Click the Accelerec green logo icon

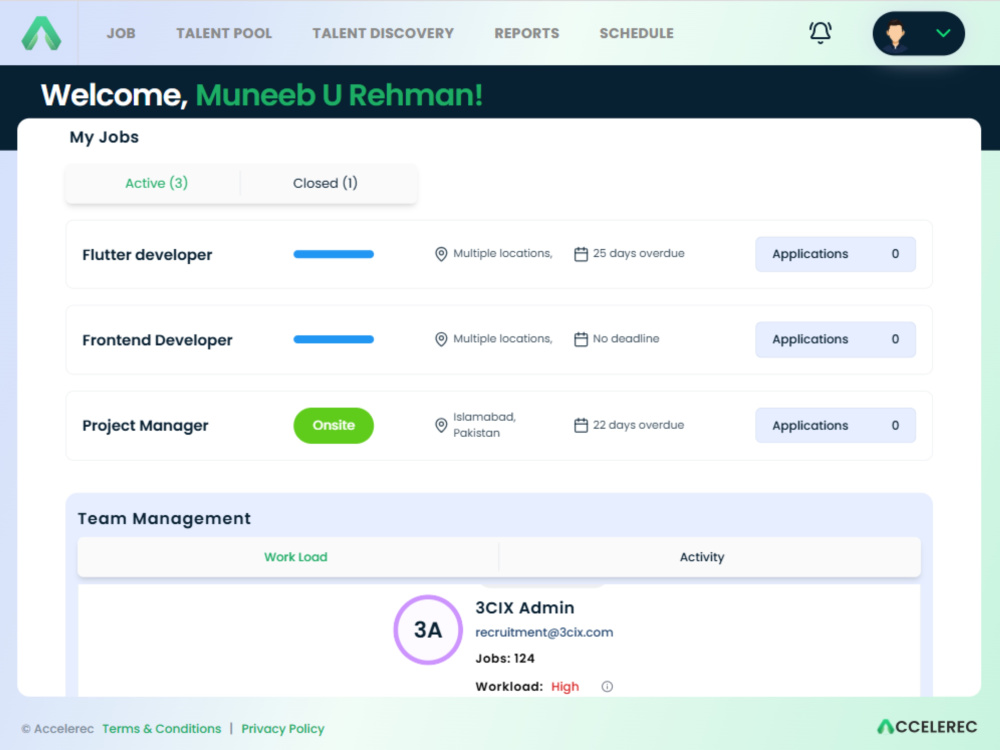click(41, 33)
